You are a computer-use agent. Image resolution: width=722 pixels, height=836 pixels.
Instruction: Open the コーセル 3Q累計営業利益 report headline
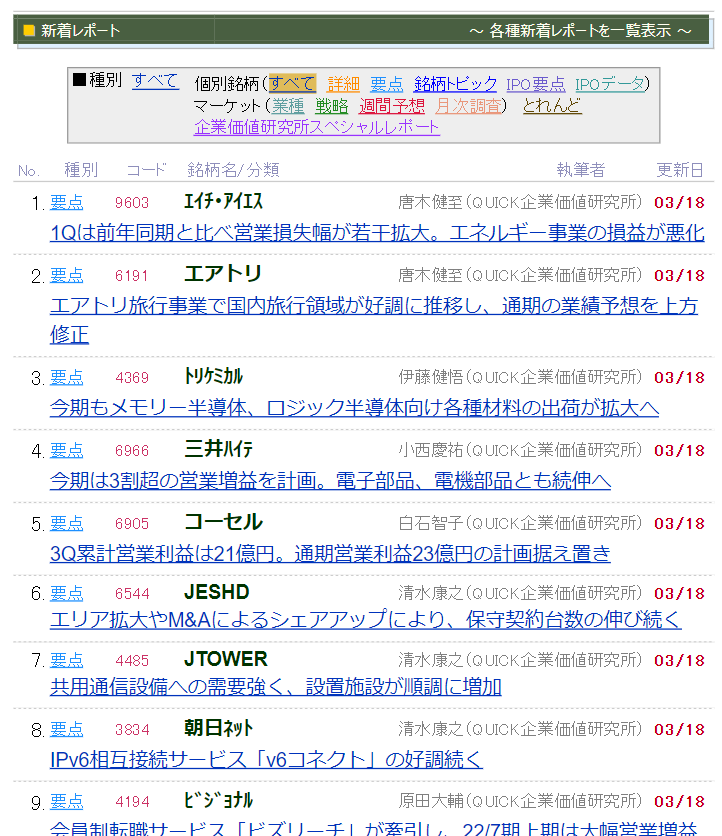pyautogui.click(x=330, y=554)
